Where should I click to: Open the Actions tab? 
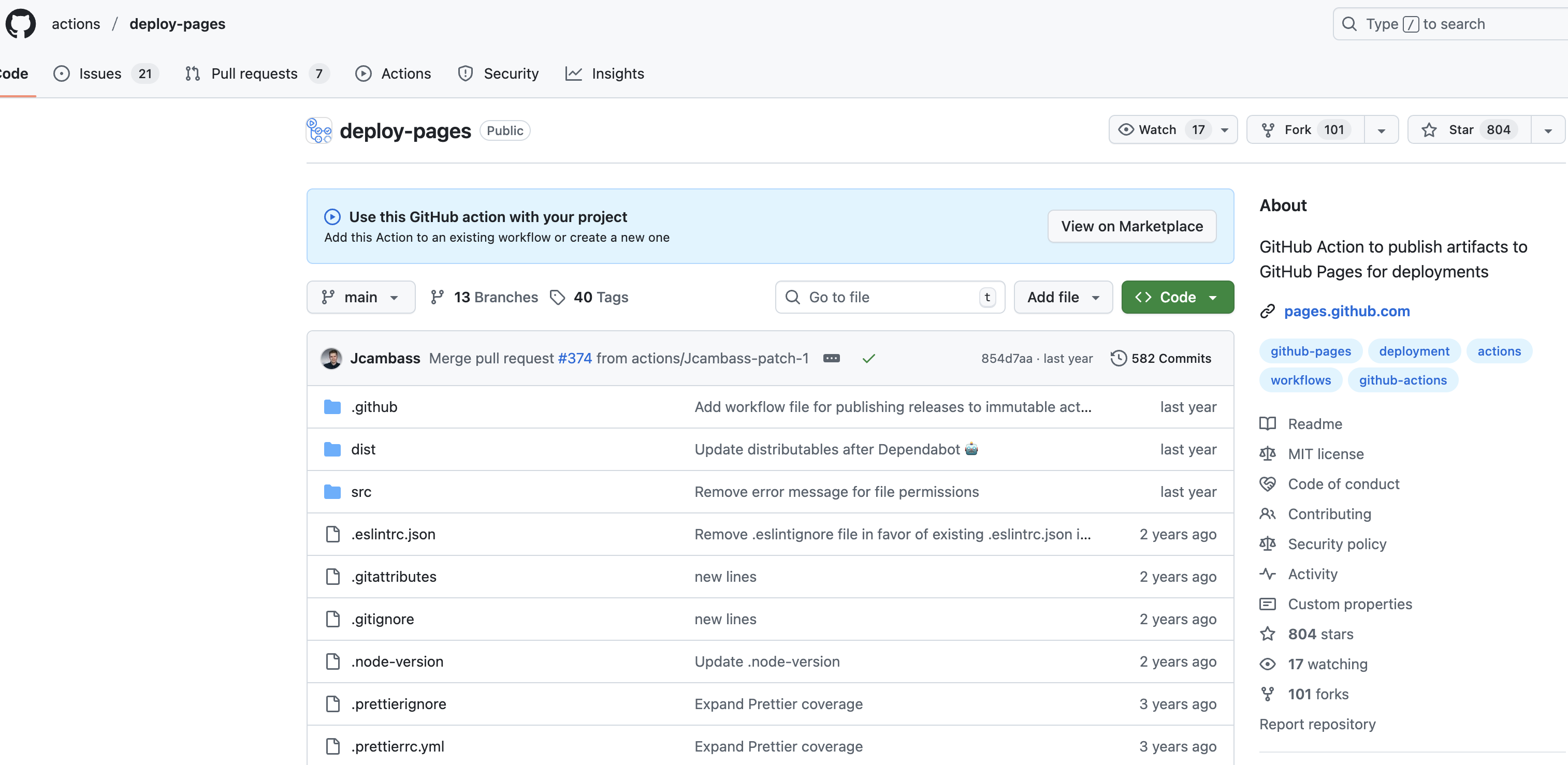point(406,73)
